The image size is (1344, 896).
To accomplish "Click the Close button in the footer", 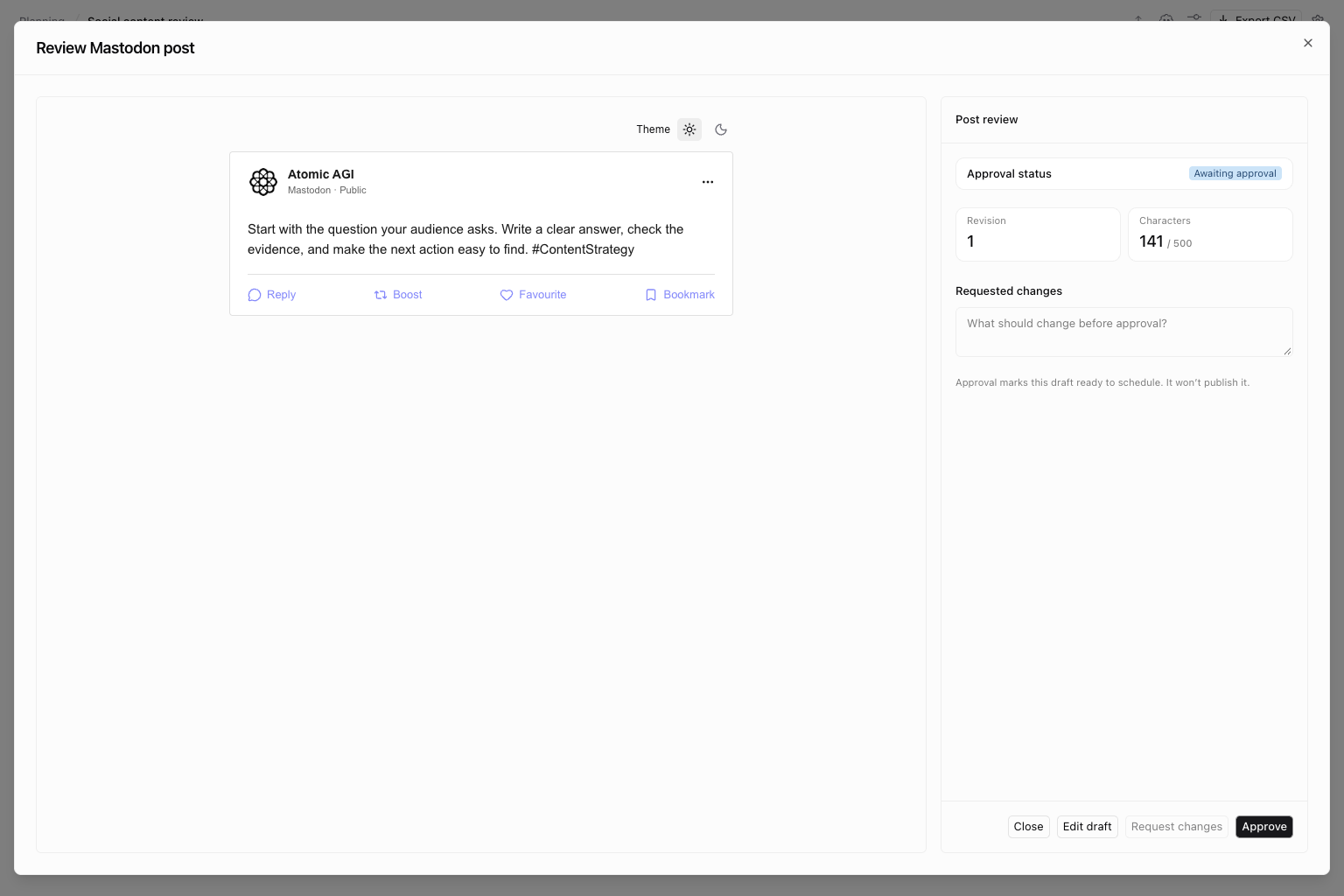I will 1029,827.
